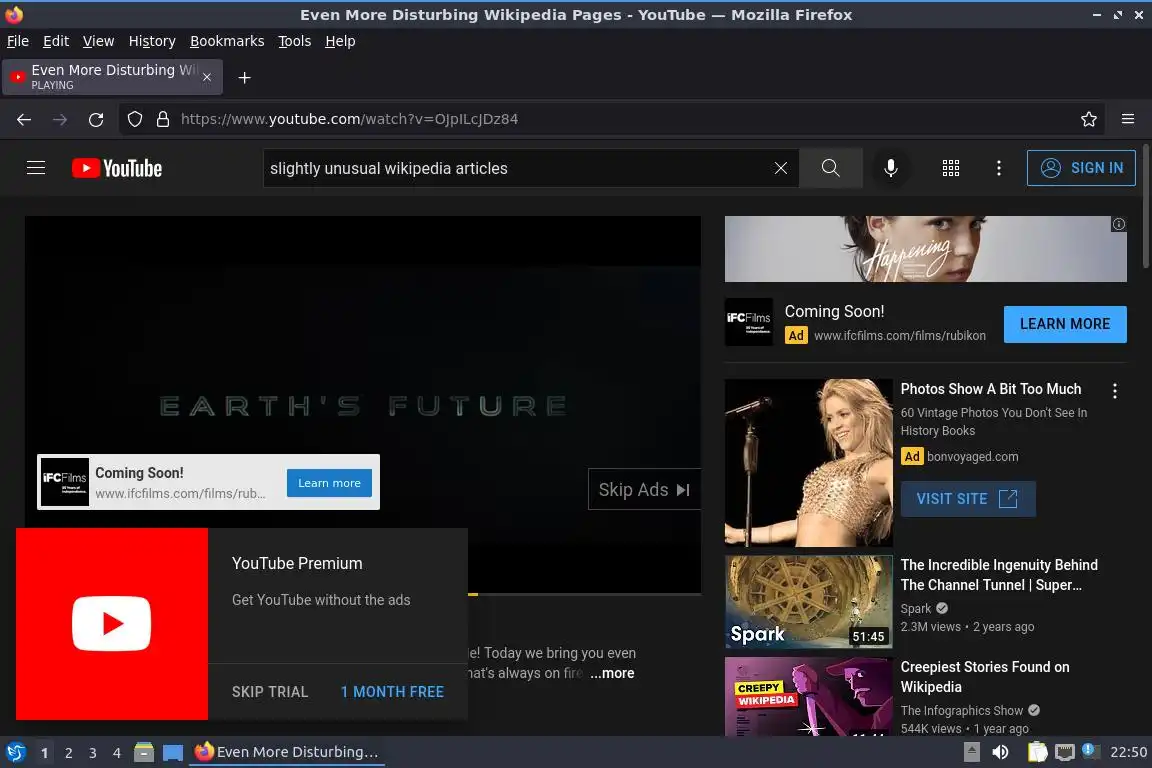
Task: Open the tracking protection shield icon
Action: pos(134,119)
